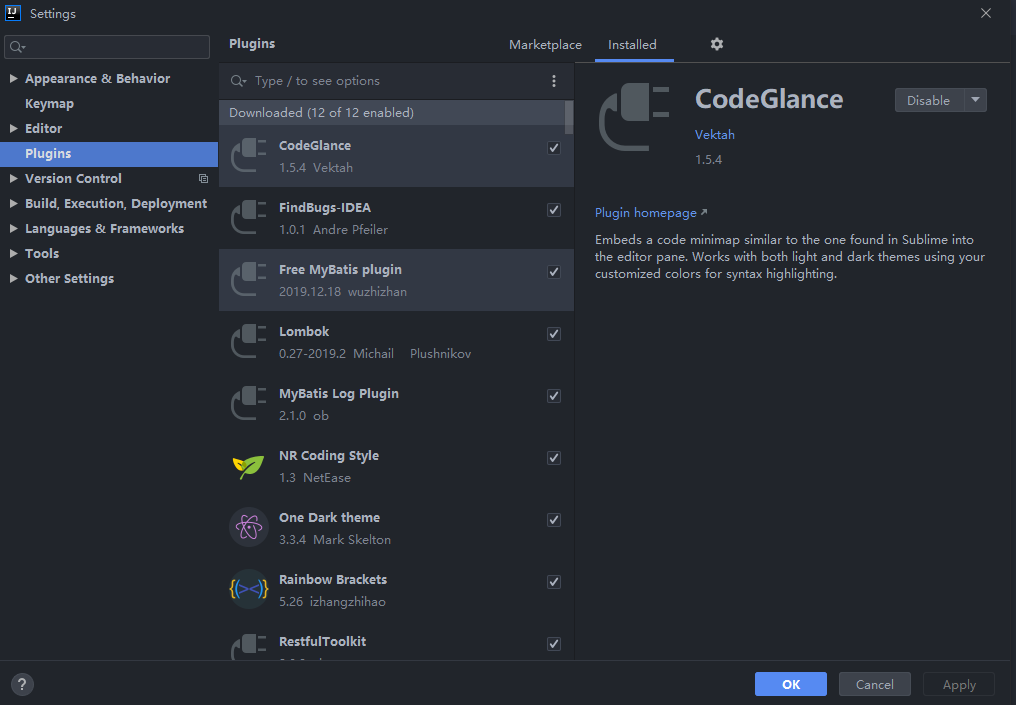Click the project-level copy icon beside Version Control

coord(203,178)
